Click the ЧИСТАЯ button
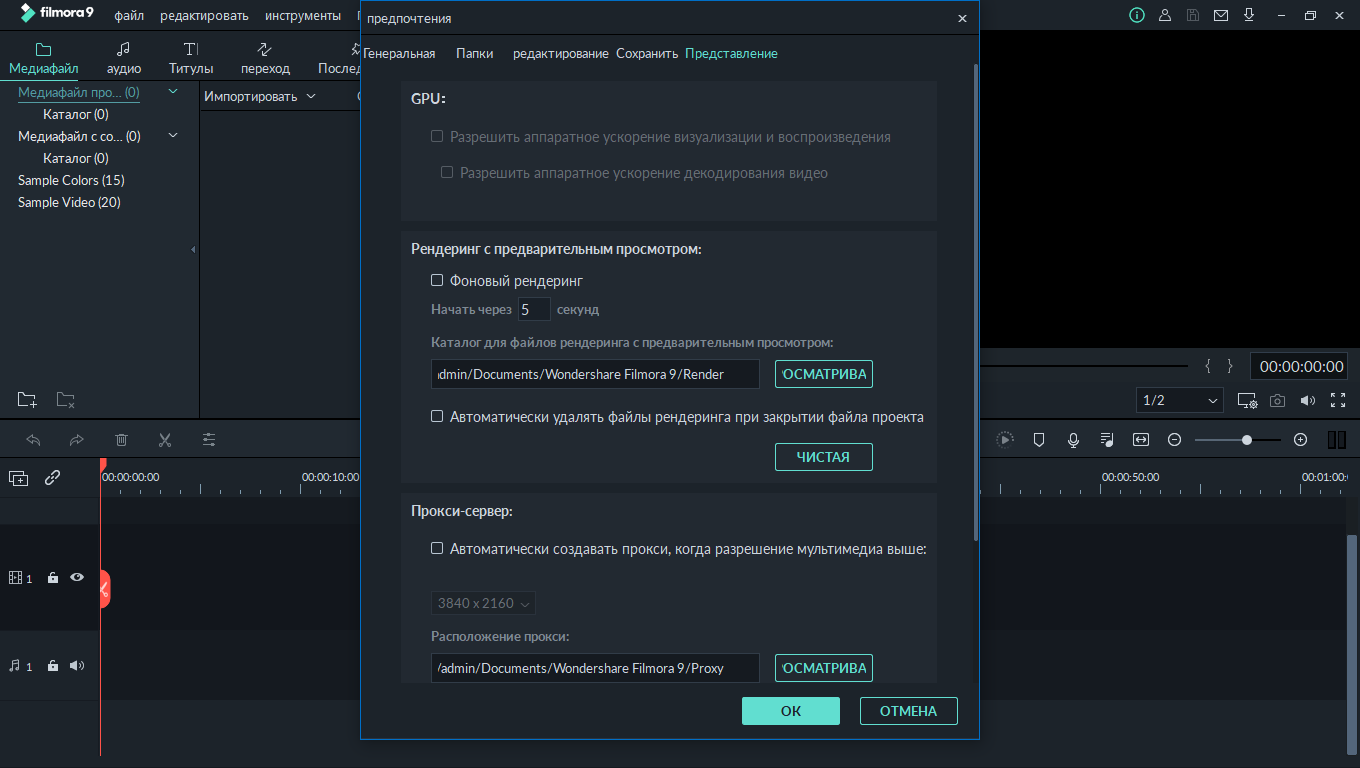The image size is (1360, 768). point(823,457)
